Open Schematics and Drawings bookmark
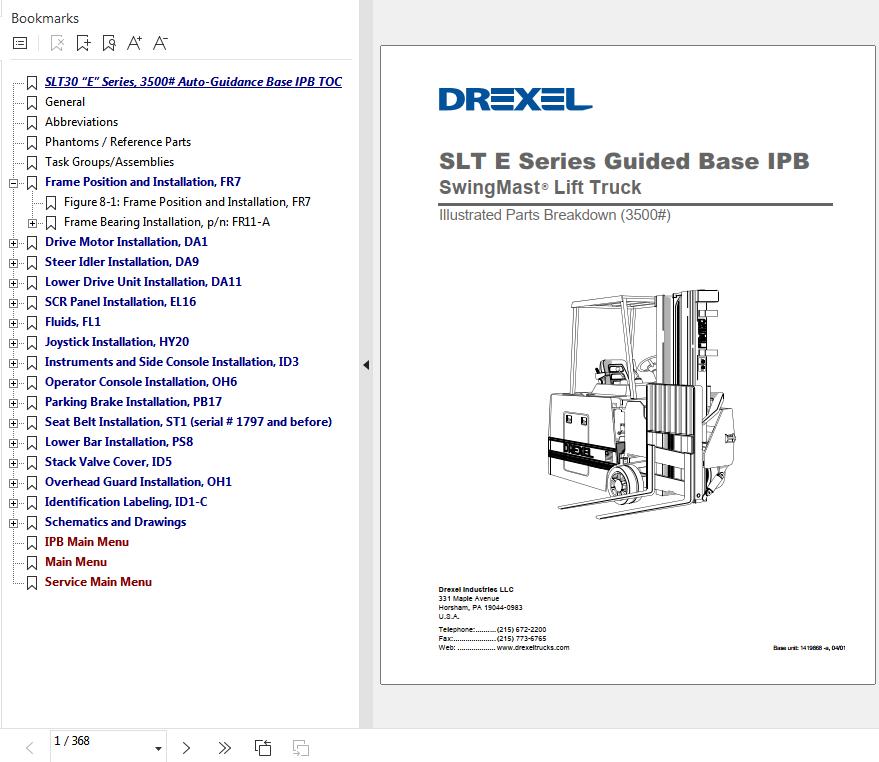The width and height of the screenshot is (879, 762). [x=115, y=522]
